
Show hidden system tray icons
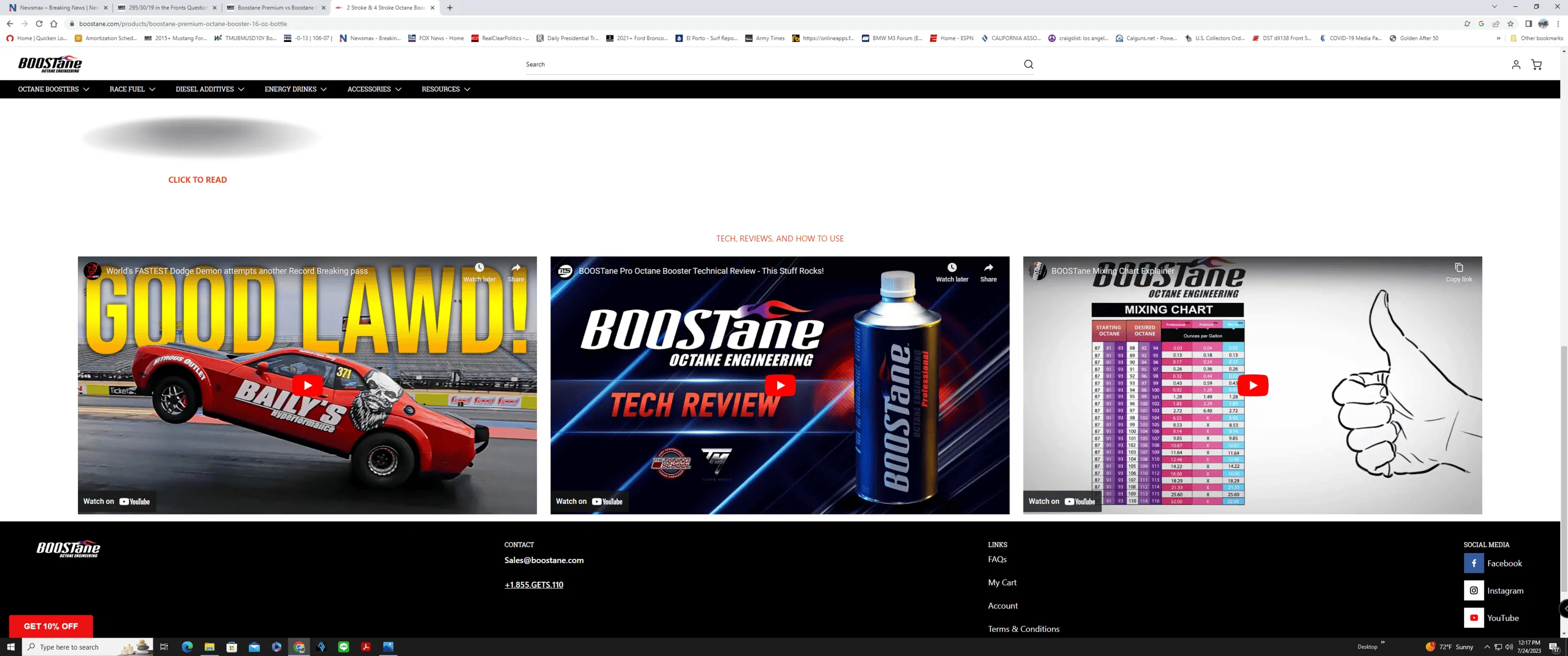click(x=1486, y=647)
